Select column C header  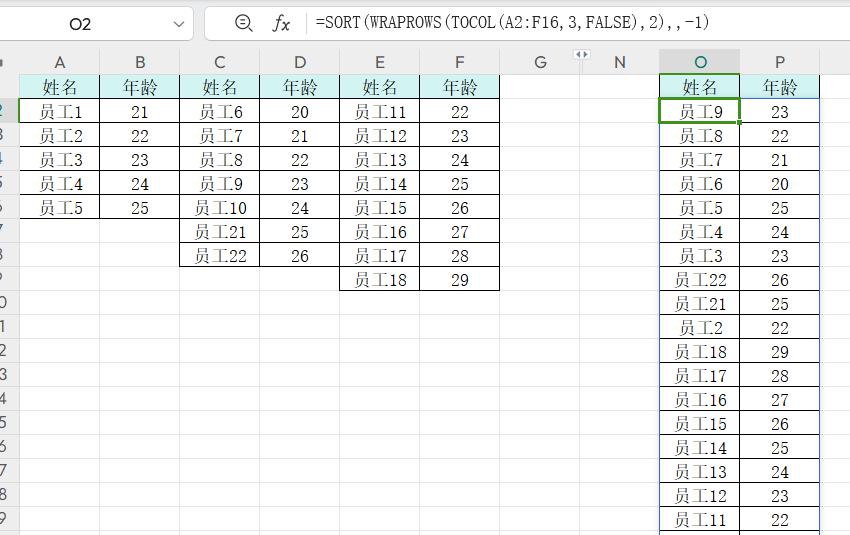220,62
